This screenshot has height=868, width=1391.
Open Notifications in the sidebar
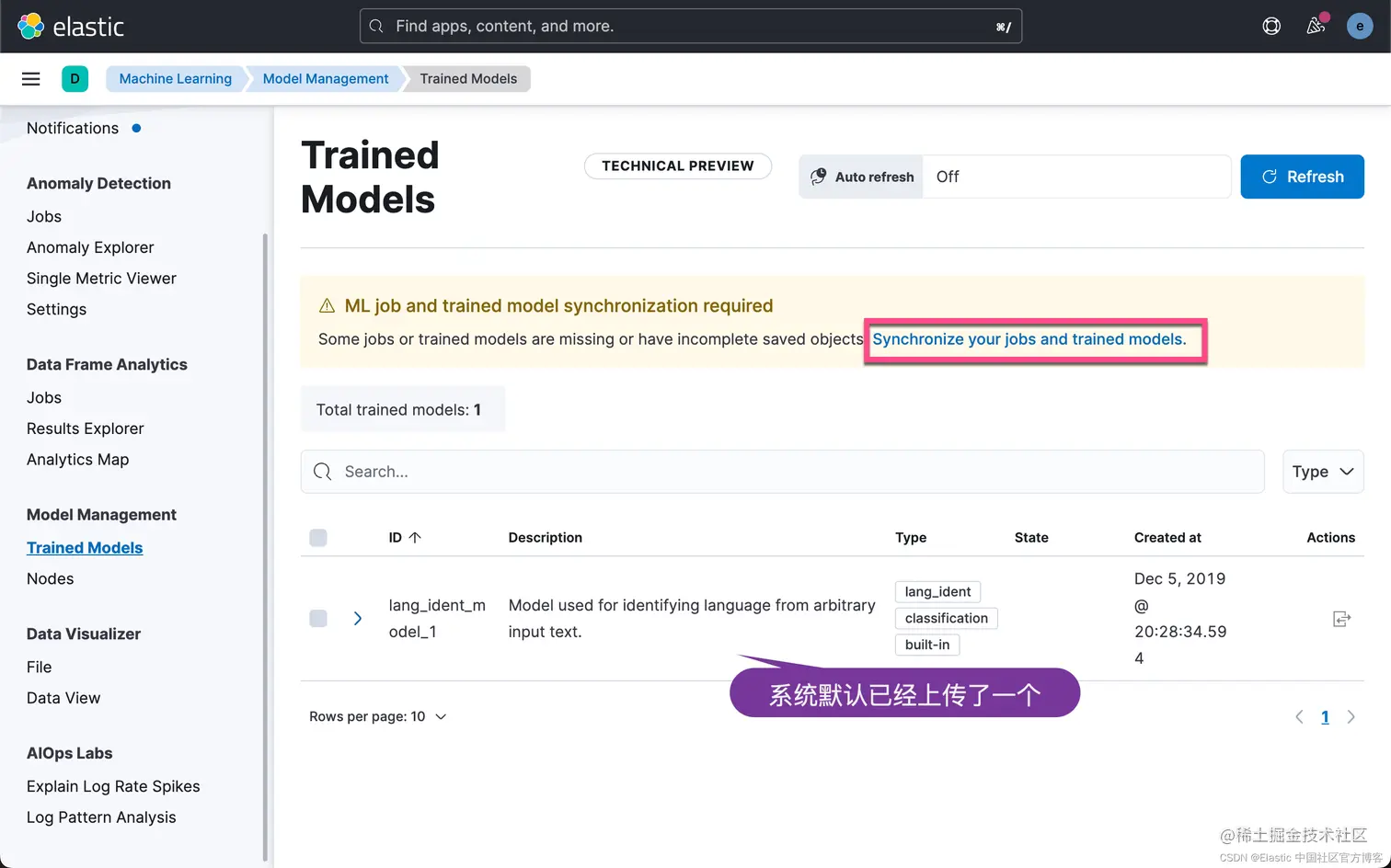tap(73, 129)
